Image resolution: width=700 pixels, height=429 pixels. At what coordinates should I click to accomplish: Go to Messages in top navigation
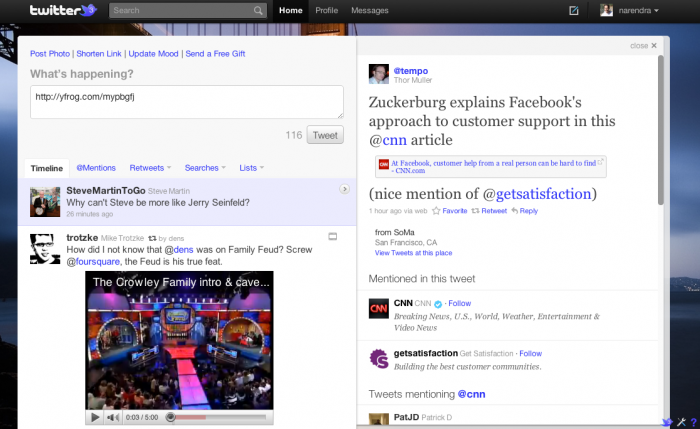(369, 11)
